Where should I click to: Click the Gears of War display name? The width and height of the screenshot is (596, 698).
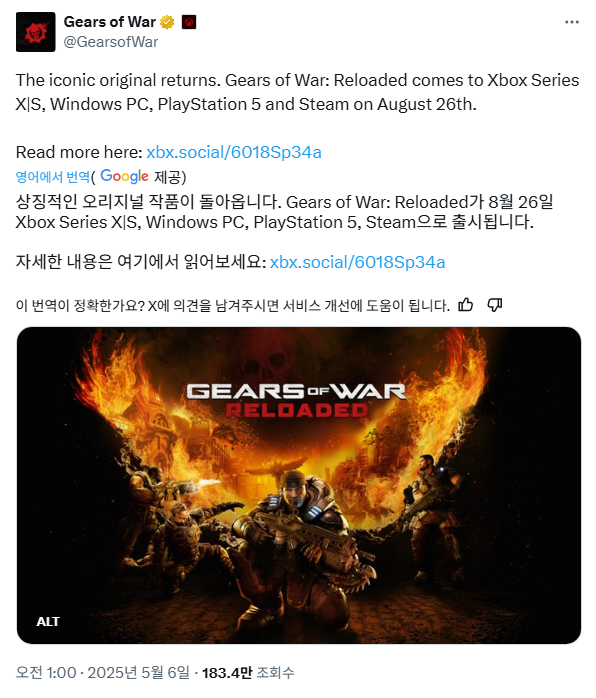pyautogui.click(x=110, y=22)
